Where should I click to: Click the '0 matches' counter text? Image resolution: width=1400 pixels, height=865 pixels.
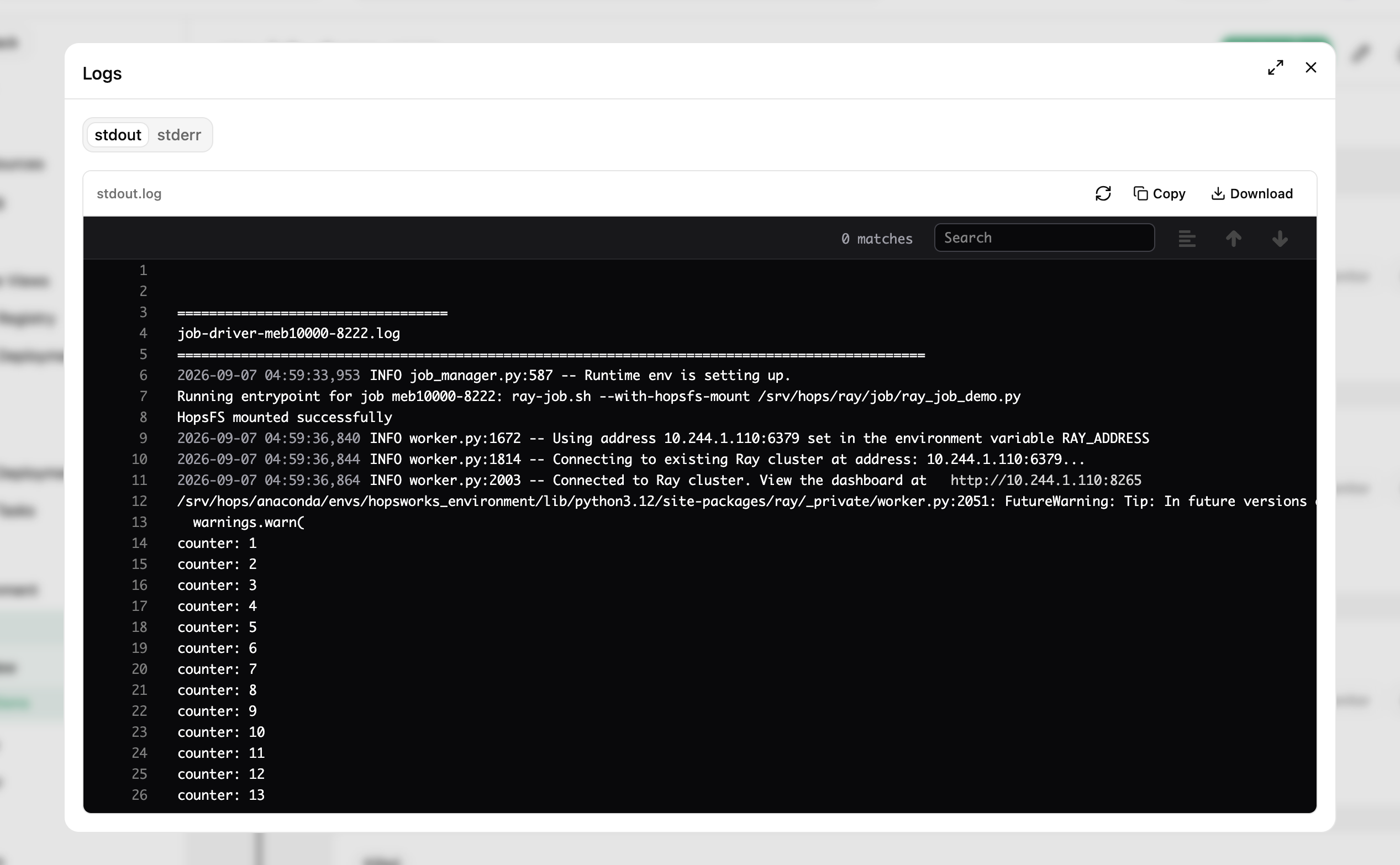(x=876, y=239)
